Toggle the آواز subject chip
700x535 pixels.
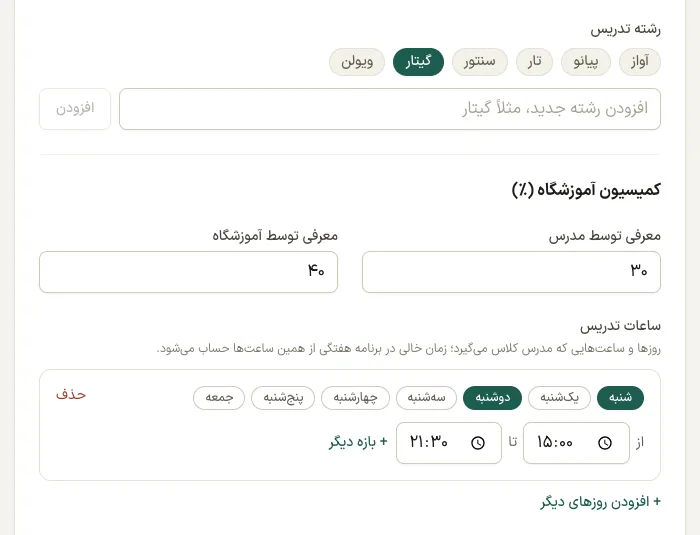click(x=640, y=62)
